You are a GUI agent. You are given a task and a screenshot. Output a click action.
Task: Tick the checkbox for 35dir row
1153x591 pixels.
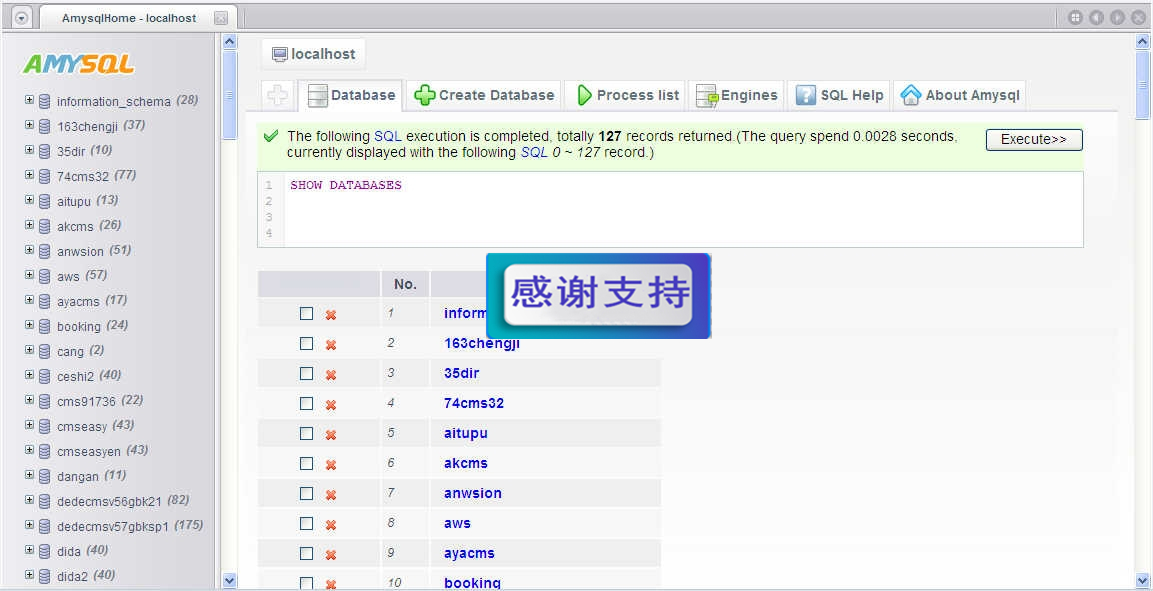307,373
